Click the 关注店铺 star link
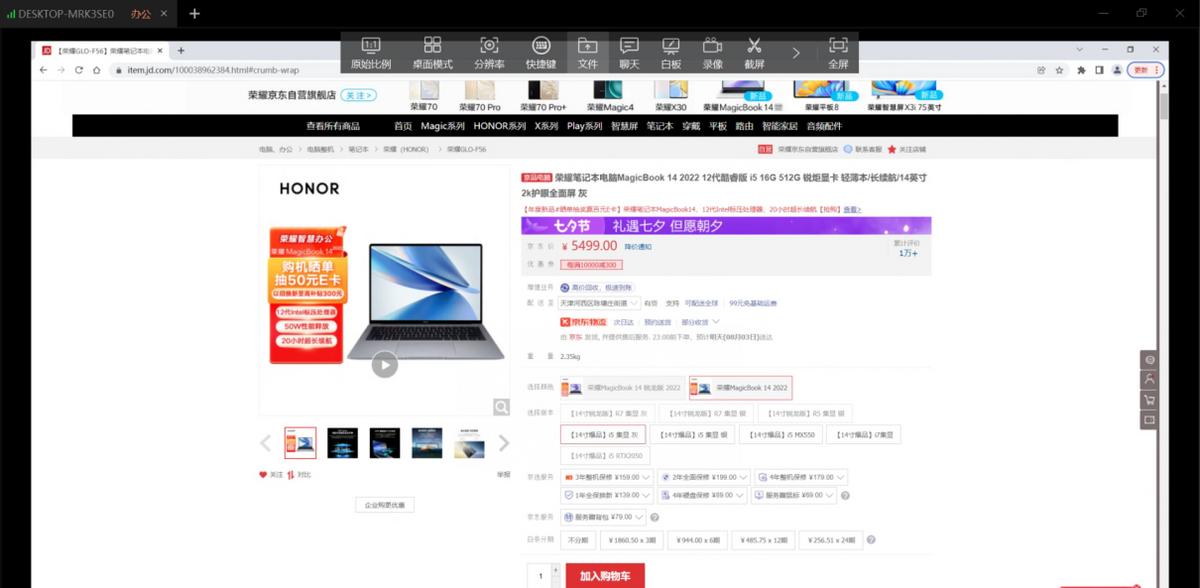The image size is (1200, 588). [906, 149]
